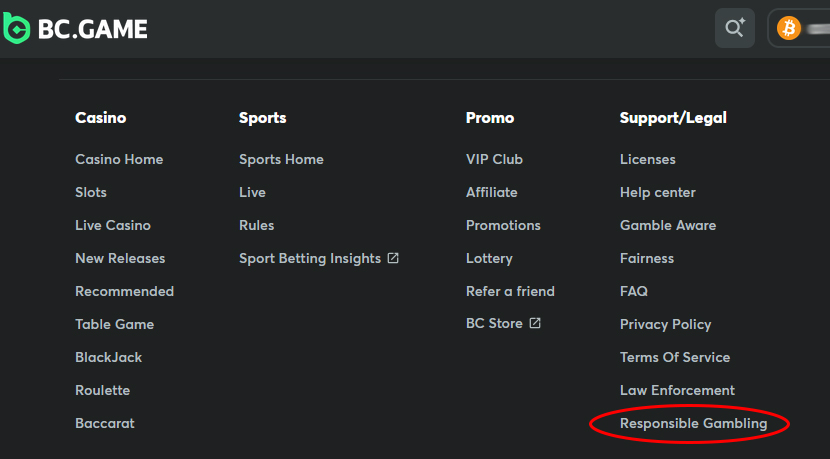
Task: Open Sports Home link
Action: point(281,159)
